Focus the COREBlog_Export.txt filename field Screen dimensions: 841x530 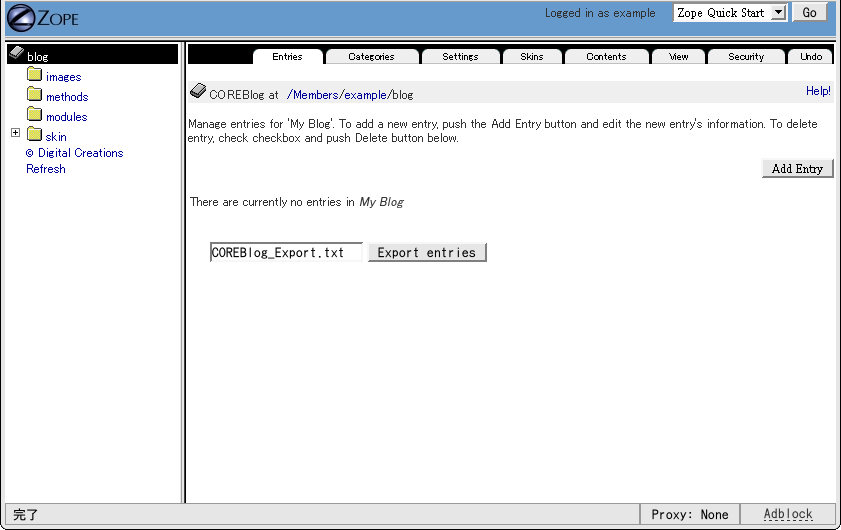click(x=286, y=253)
